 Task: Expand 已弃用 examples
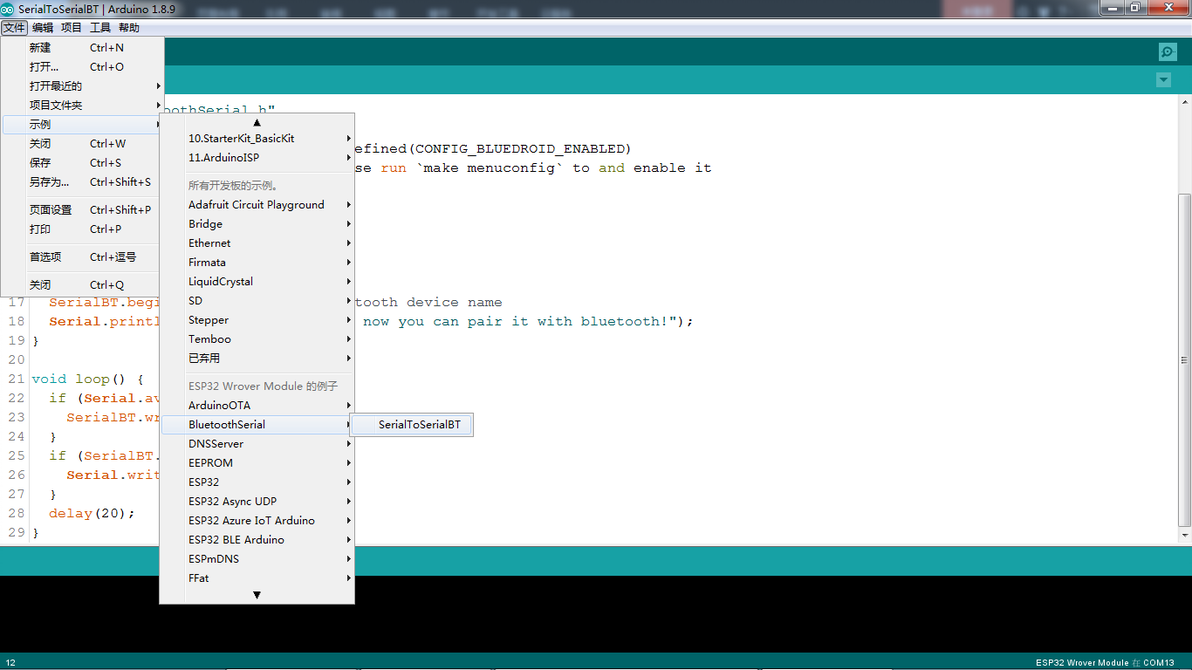pyautogui.click(x=257, y=358)
